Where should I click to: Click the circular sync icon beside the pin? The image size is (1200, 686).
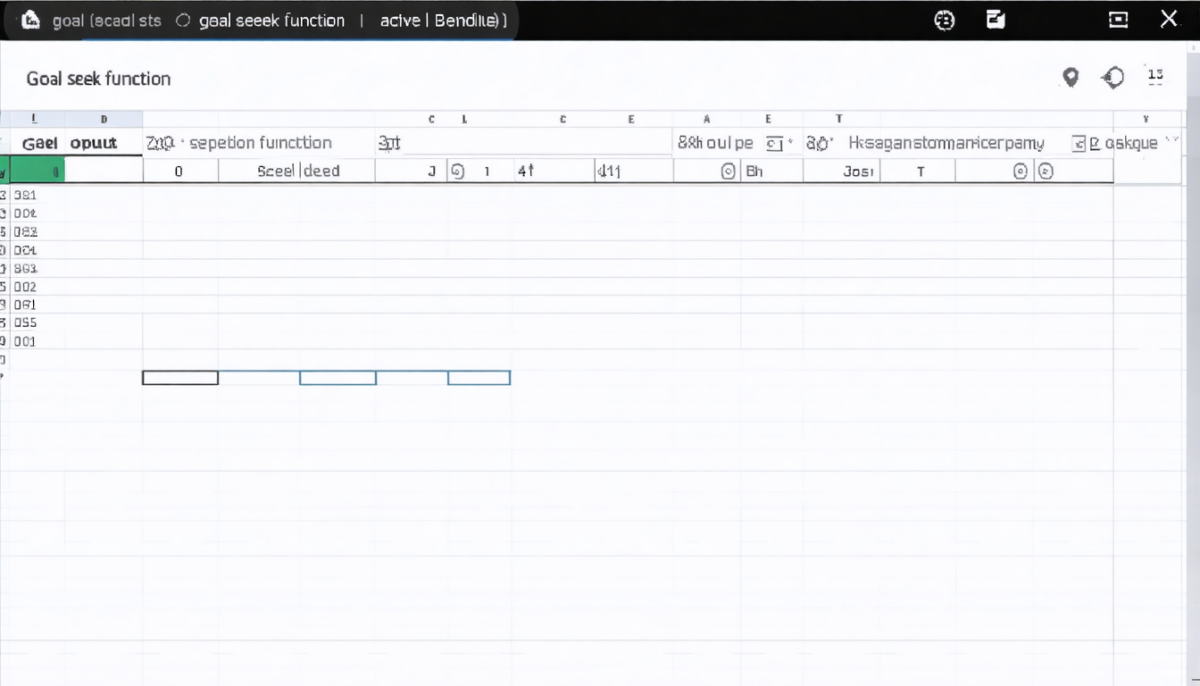1112,78
